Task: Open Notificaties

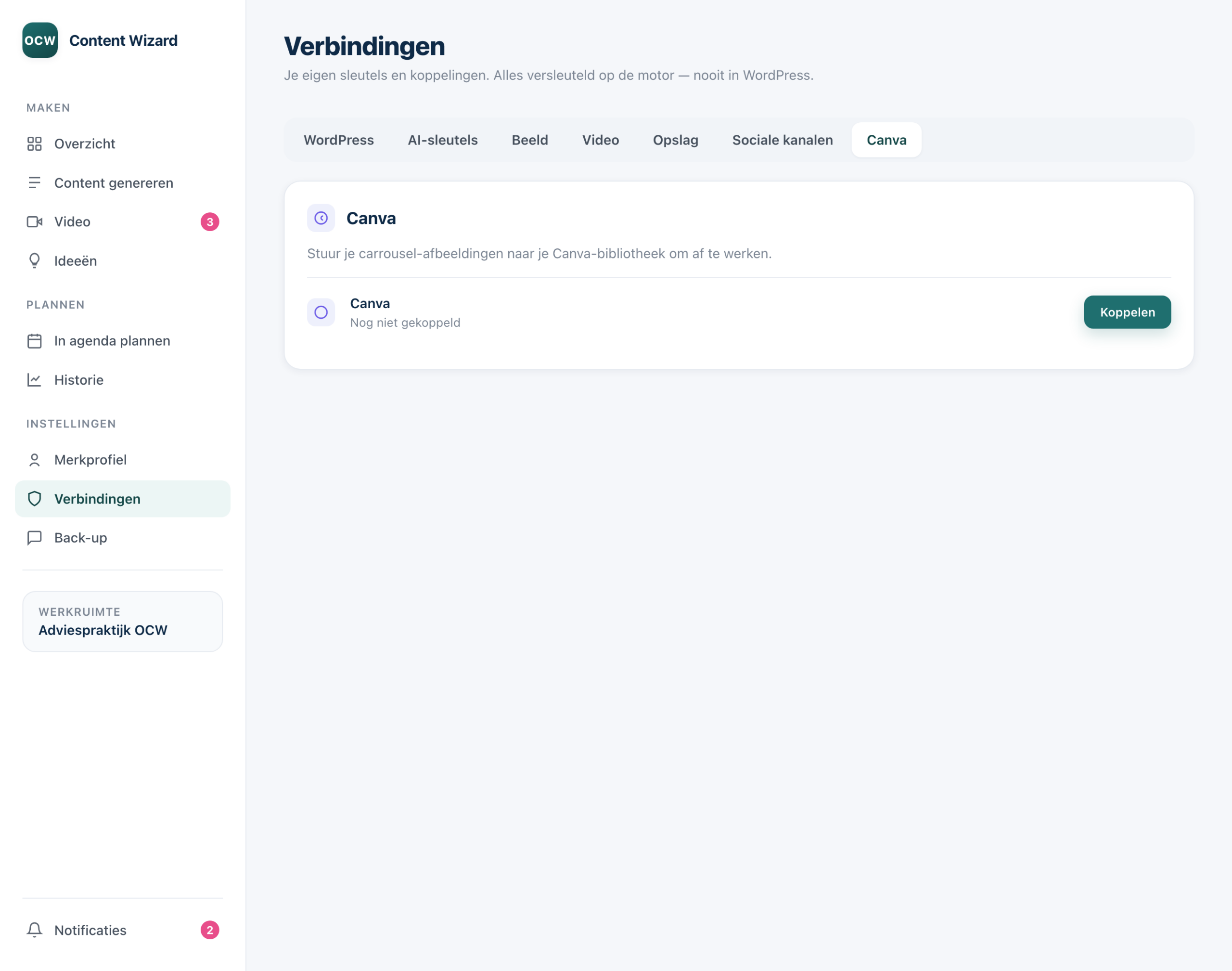Action: 123,930
